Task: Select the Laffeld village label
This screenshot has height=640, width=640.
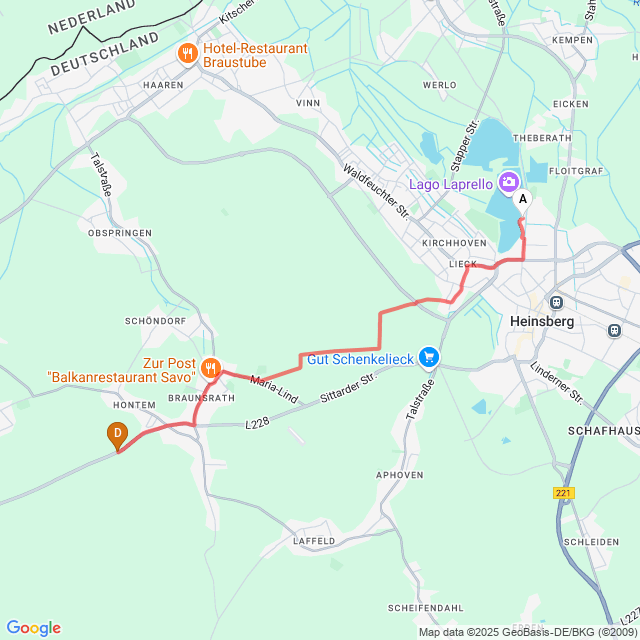Action: coord(314,541)
